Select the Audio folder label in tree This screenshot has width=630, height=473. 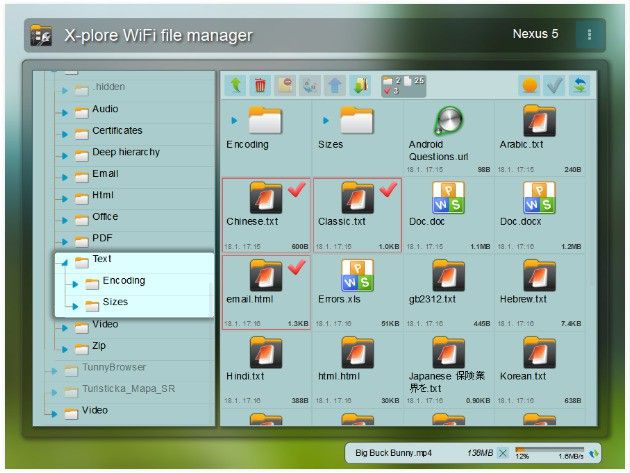pyautogui.click(x=105, y=109)
